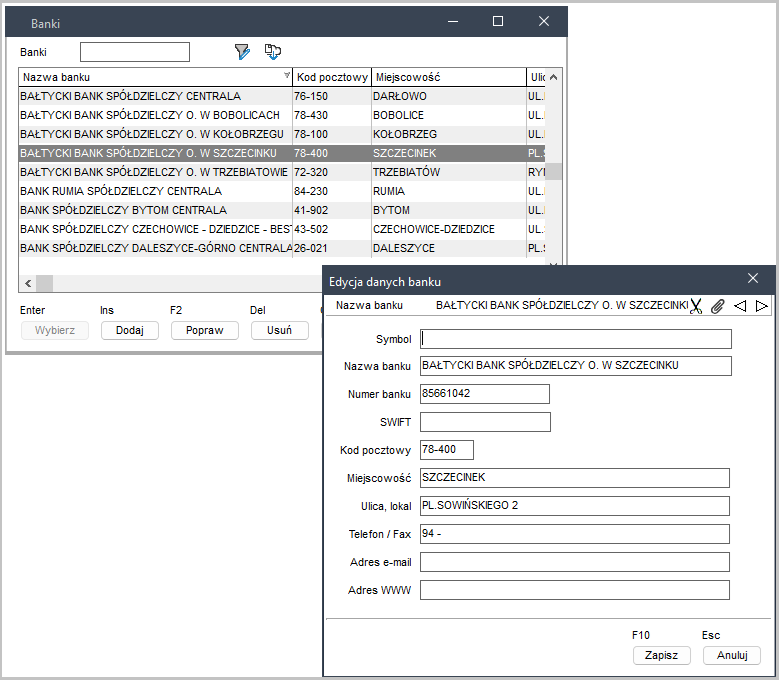Sort by the Miejscowość column header
The image size is (779, 681).
click(x=449, y=77)
